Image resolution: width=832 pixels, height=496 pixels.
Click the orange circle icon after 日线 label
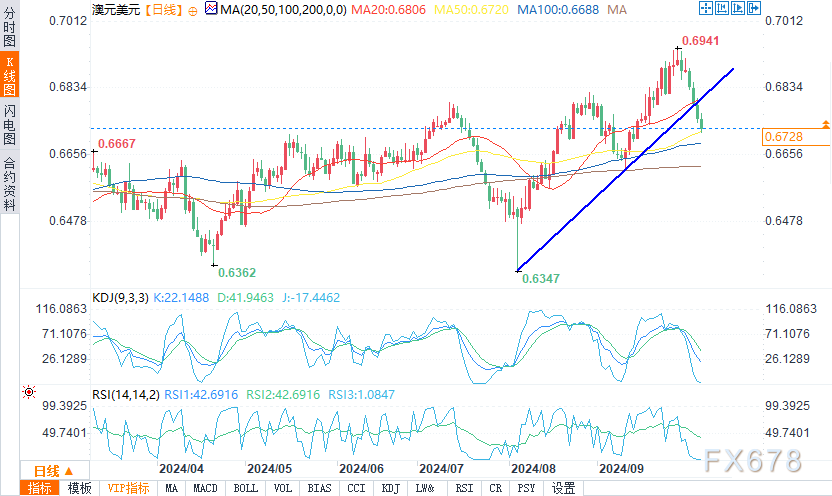click(193, 11)
